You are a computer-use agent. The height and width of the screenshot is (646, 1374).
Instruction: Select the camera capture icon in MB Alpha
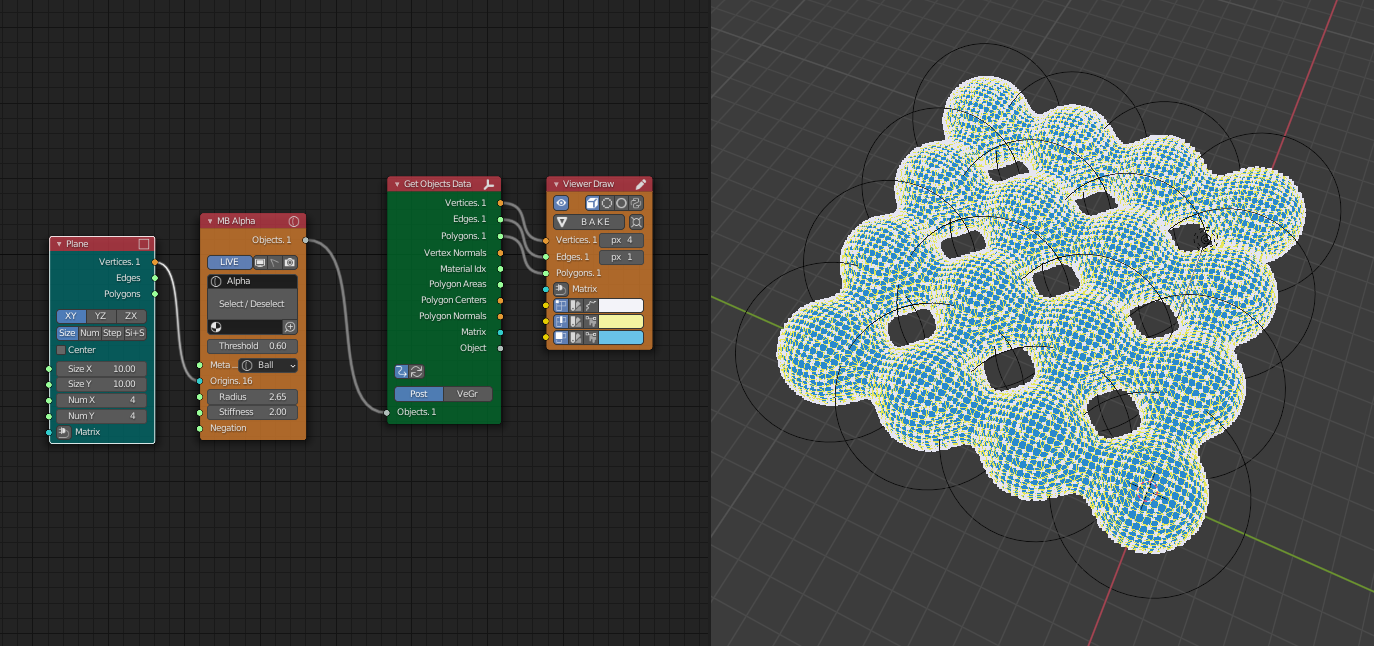click(x=289, y=263)
